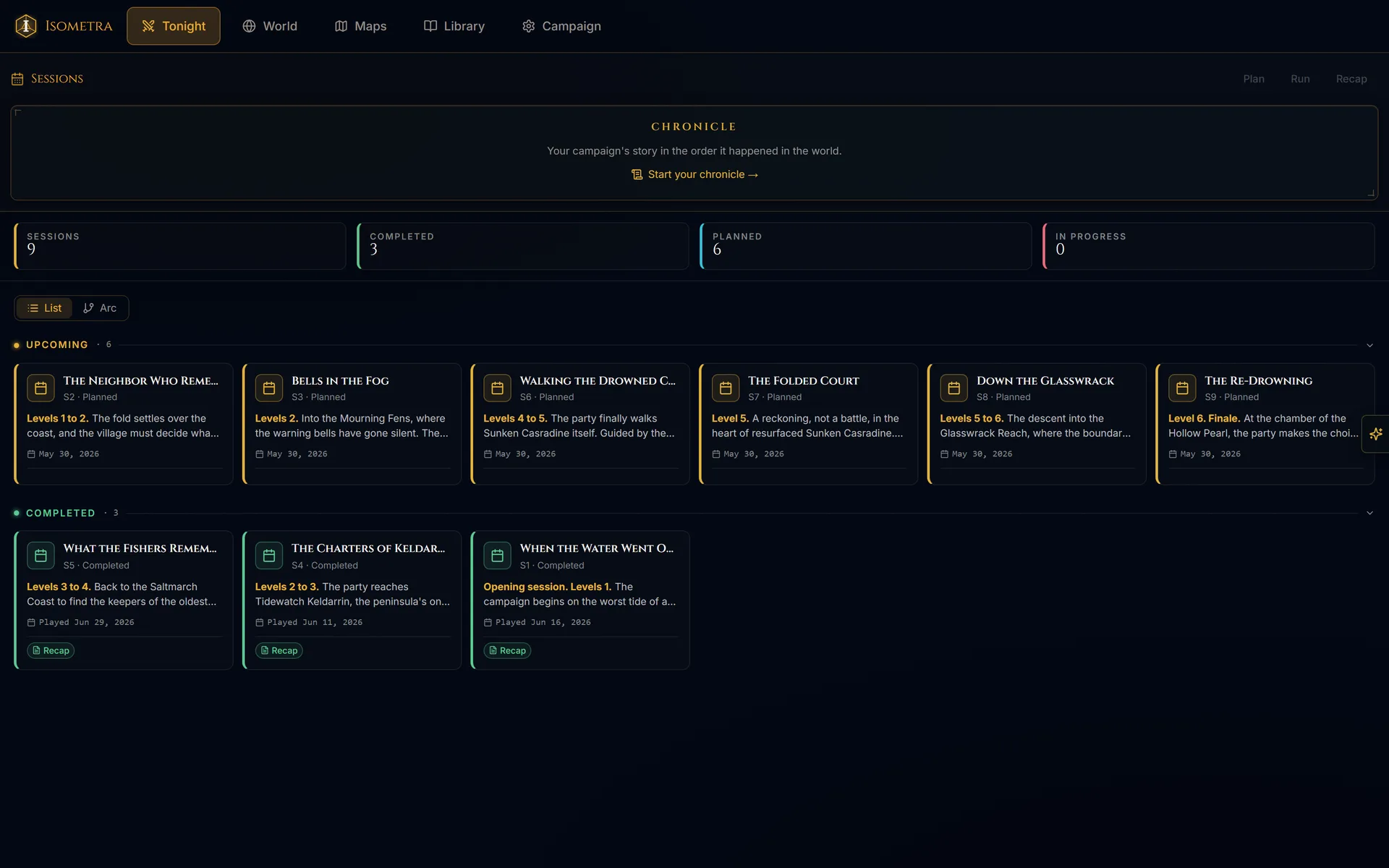Click calendar icon on Bells in the Fog card
Viewport: 1389px width, 868px height.
[269, 388]
